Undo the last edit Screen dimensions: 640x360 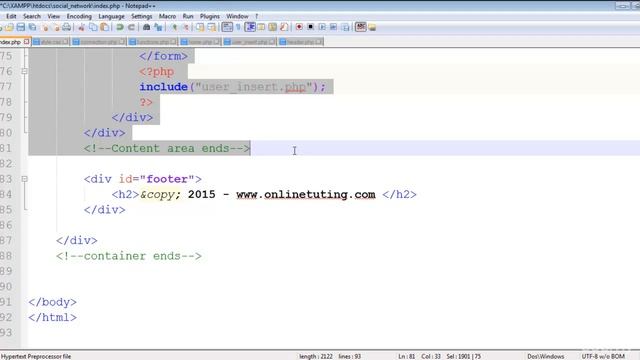coord(120,27)
